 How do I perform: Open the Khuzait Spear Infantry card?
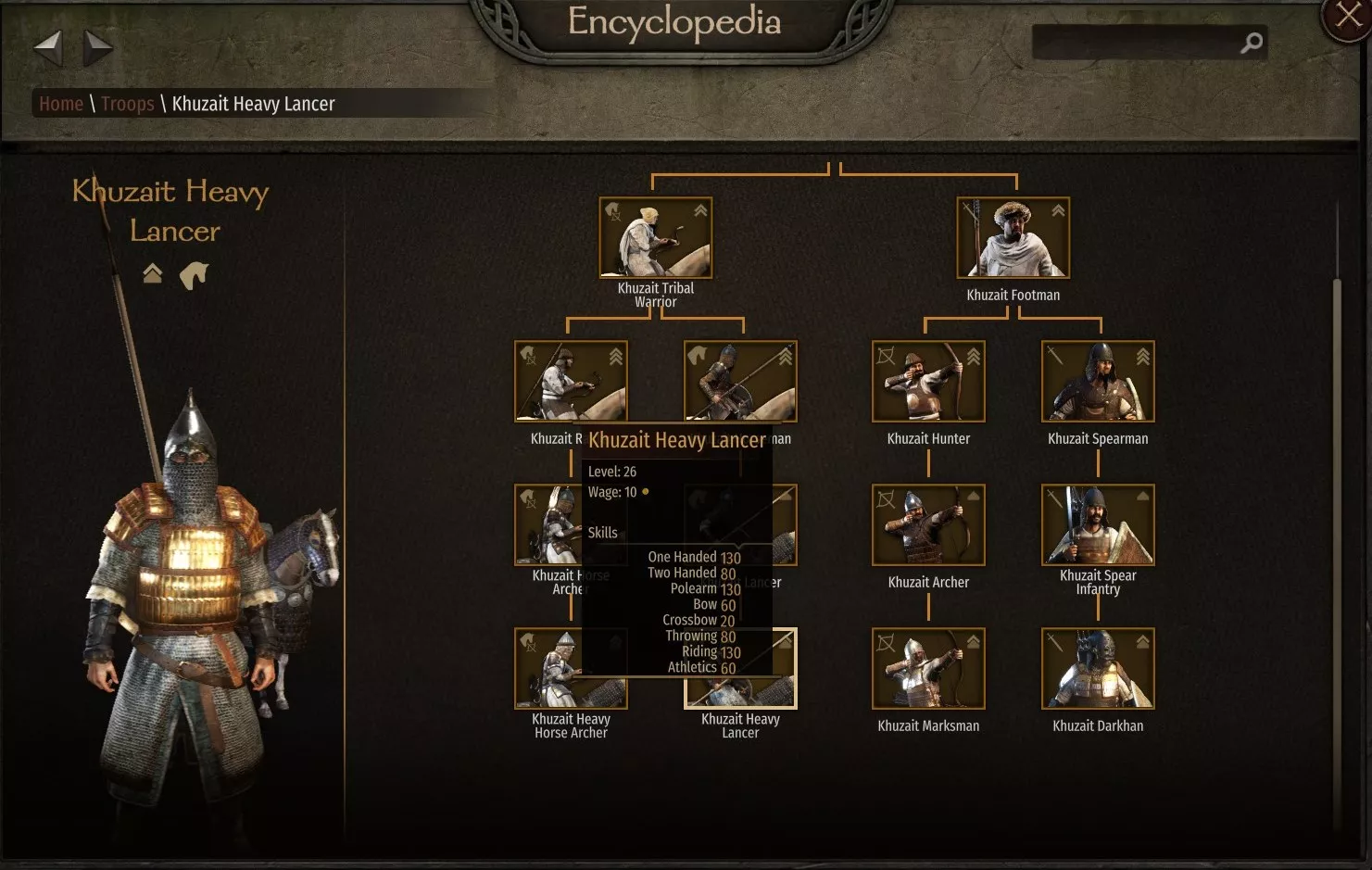[x=1098, y=524]
